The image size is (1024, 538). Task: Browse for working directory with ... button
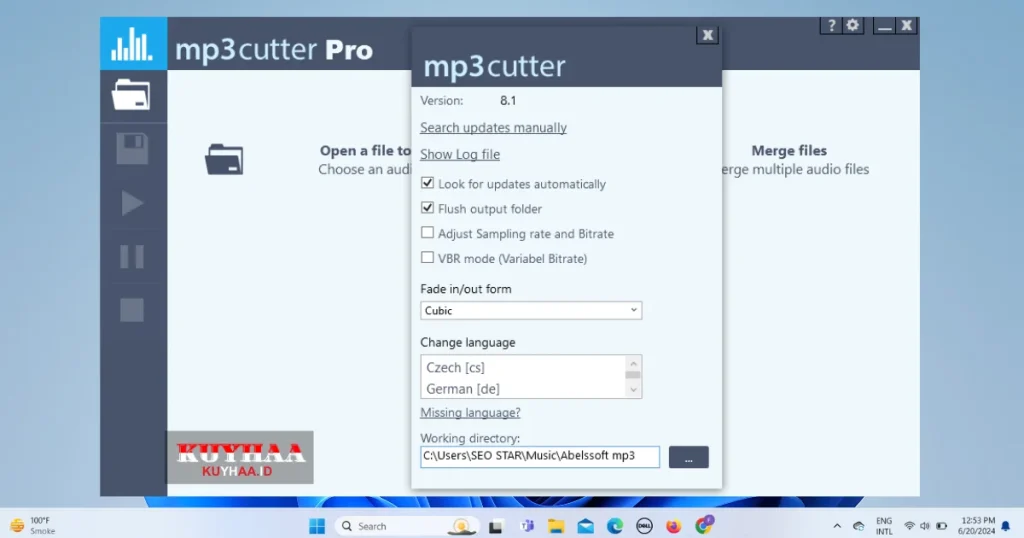tap(688, 457)
